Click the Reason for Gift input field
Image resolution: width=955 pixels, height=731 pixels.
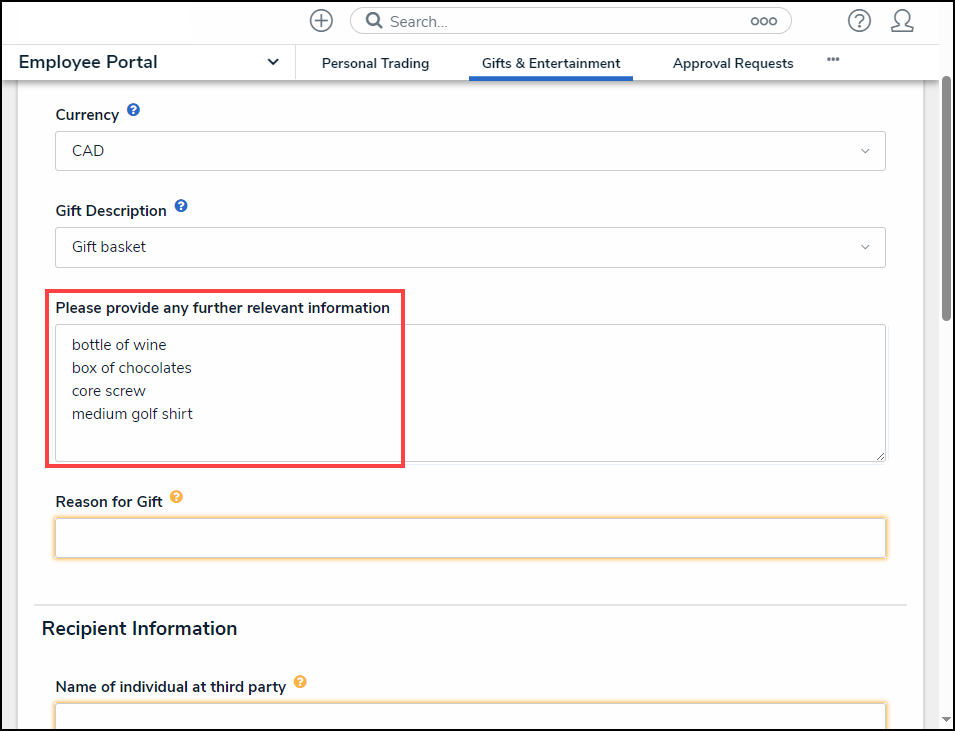point(470,538)
